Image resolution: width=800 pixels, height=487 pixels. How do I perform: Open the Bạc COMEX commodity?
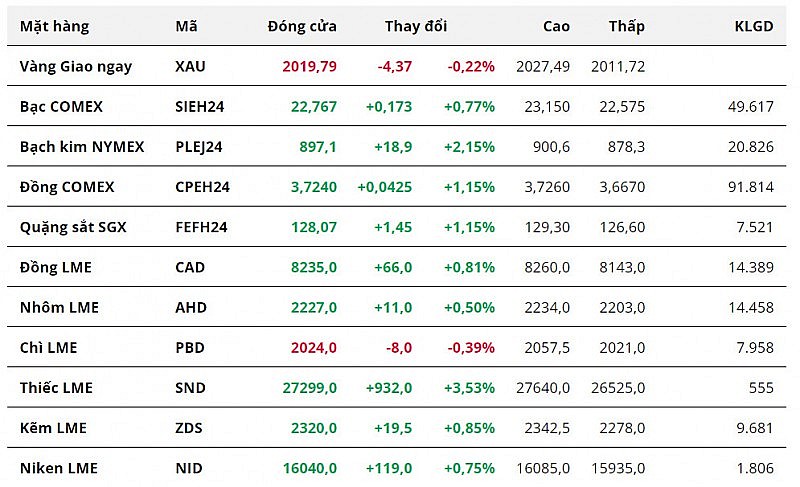tap(61, 106)
